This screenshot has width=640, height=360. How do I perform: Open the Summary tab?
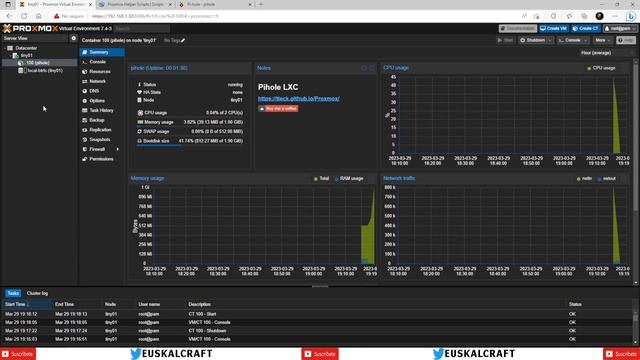102,52
